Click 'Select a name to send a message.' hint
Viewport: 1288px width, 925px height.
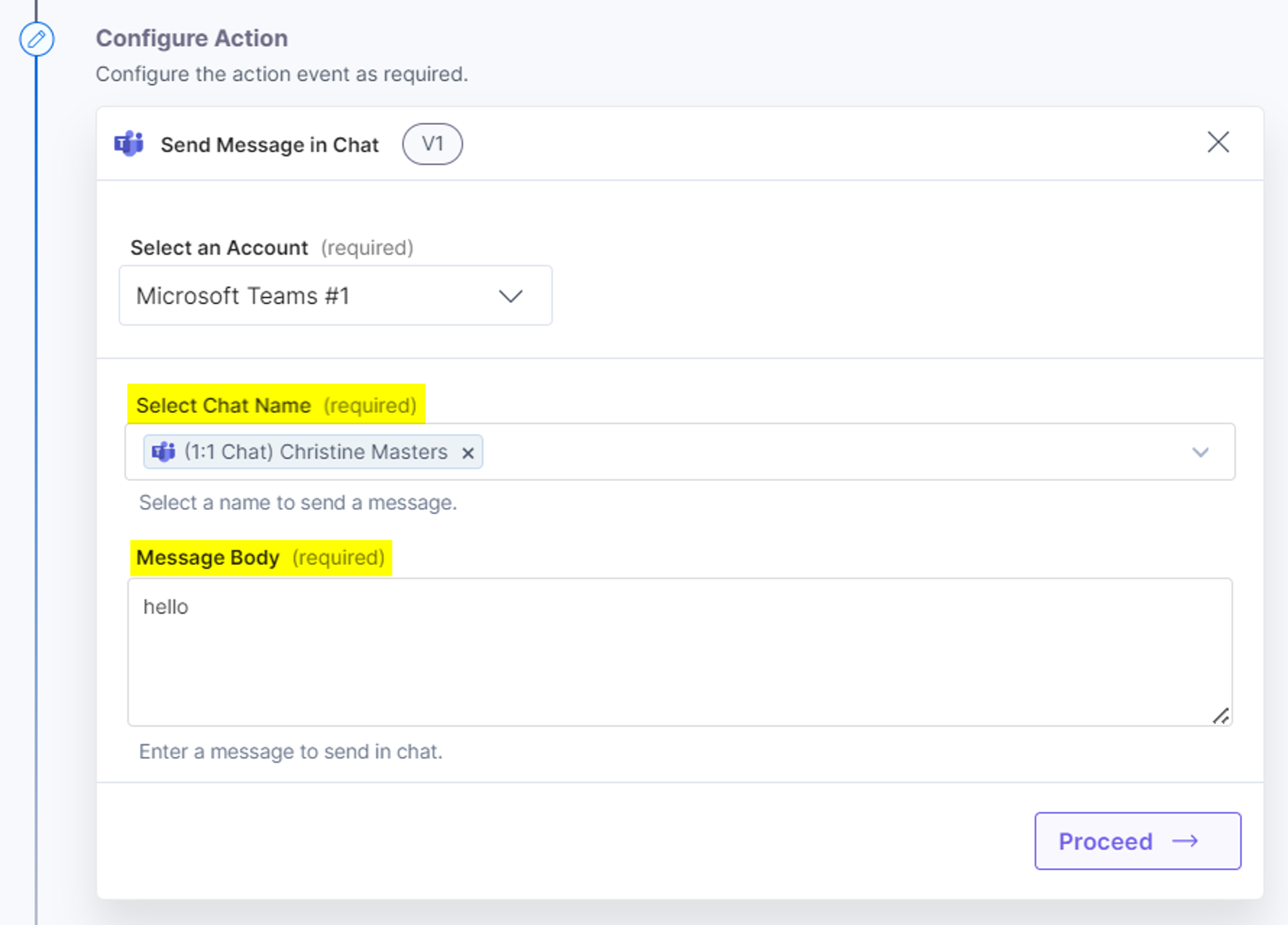point(298,503)
